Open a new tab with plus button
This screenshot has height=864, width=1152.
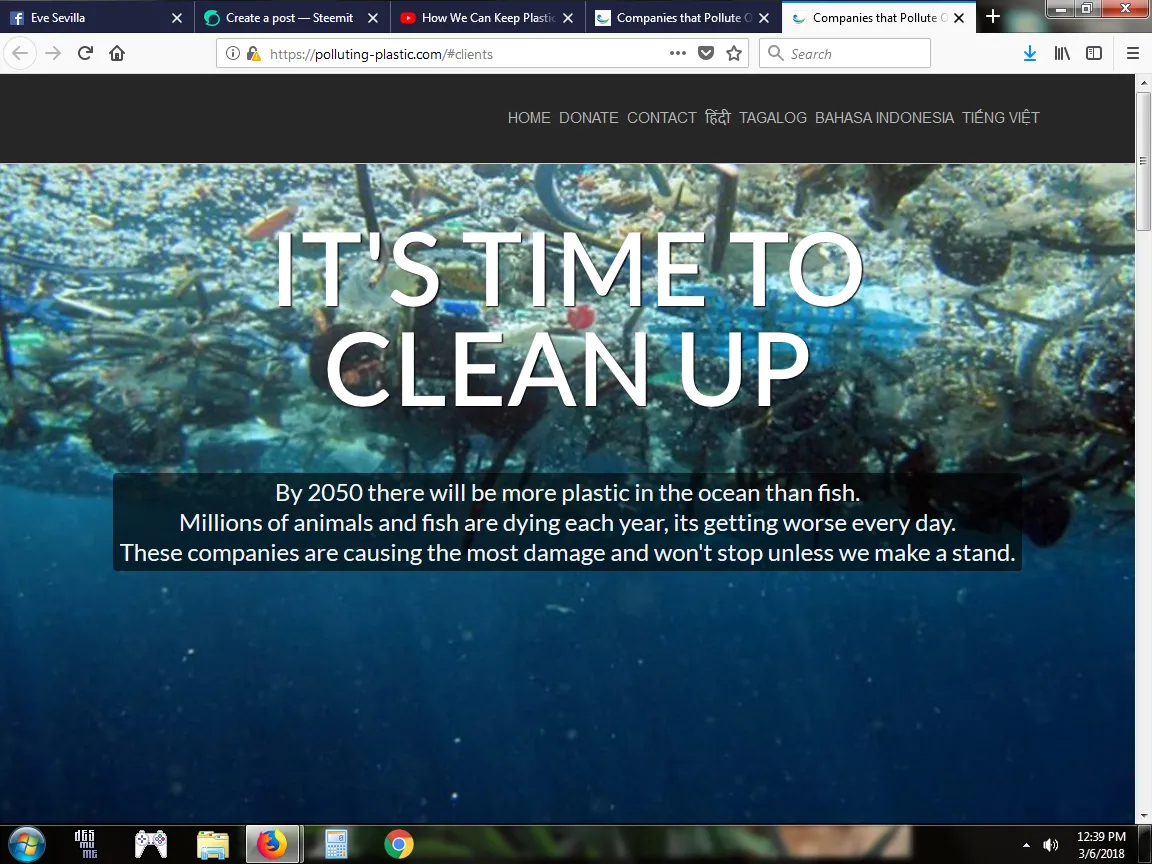(x=993, y=17)
